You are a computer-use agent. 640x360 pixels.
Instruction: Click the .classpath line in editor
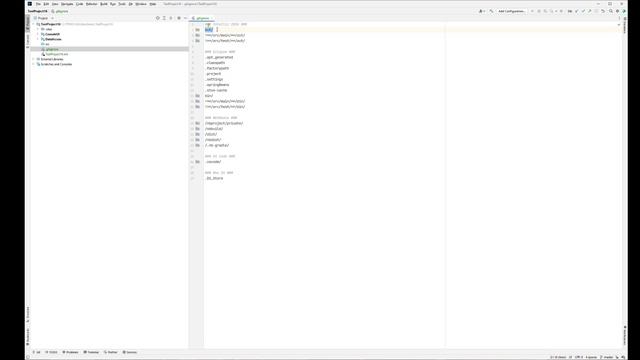coord(215,63)
